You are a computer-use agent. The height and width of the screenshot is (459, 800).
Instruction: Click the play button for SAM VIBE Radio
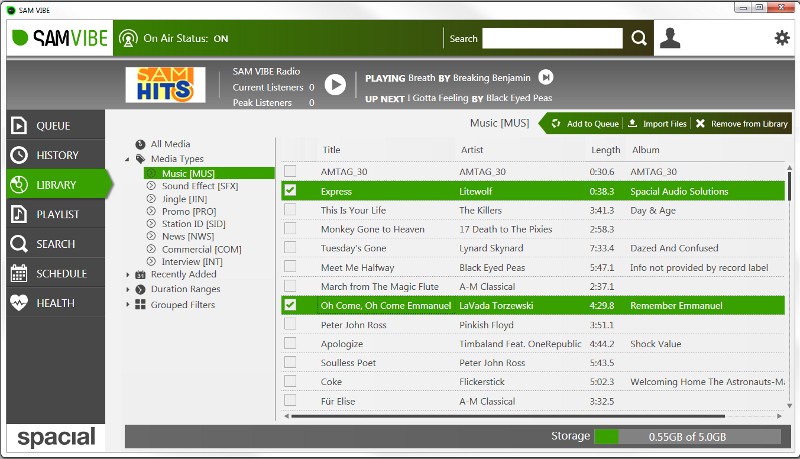point(335,85)
